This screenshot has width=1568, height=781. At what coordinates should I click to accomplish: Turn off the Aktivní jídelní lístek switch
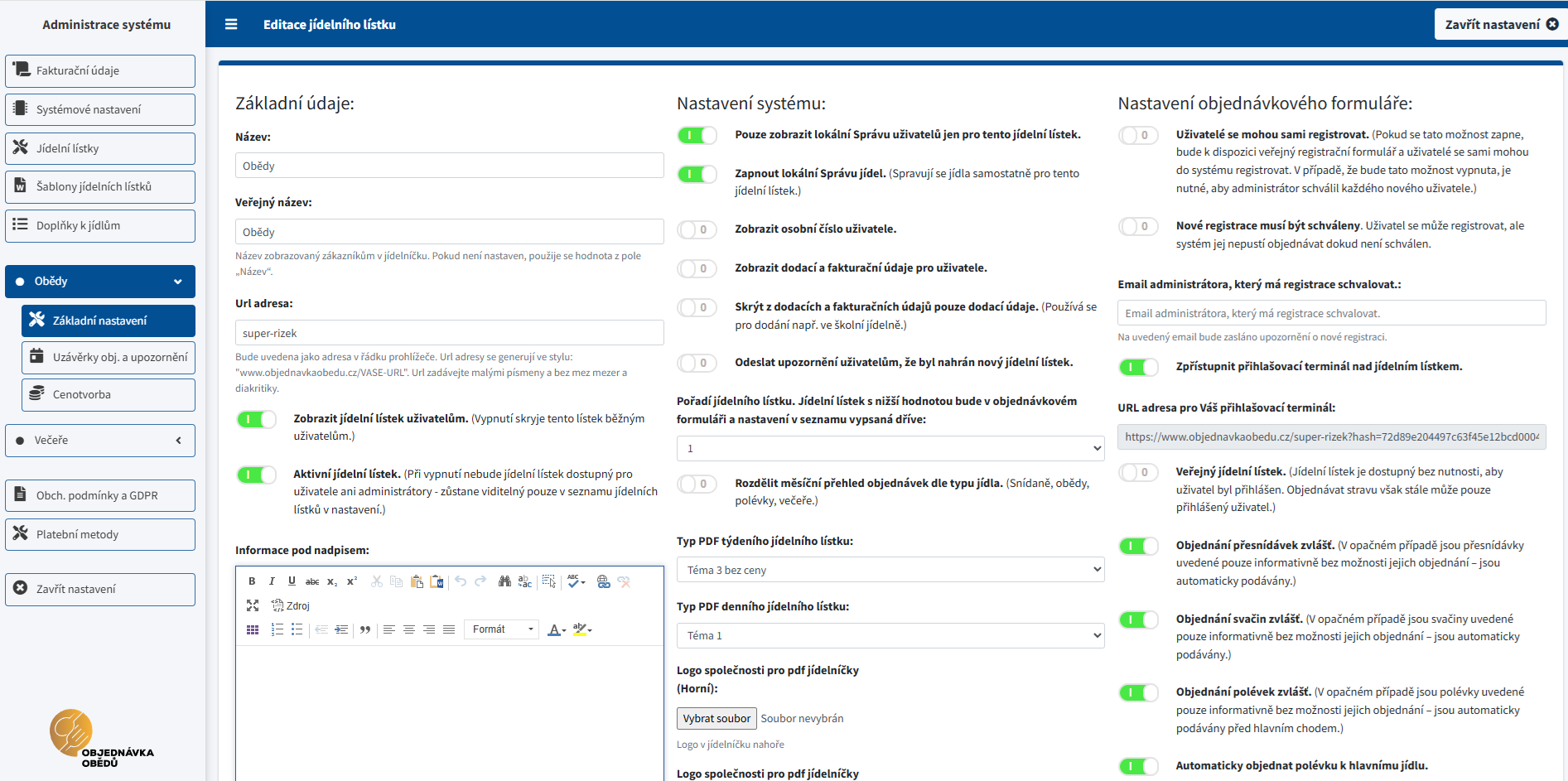coord(256,475)
